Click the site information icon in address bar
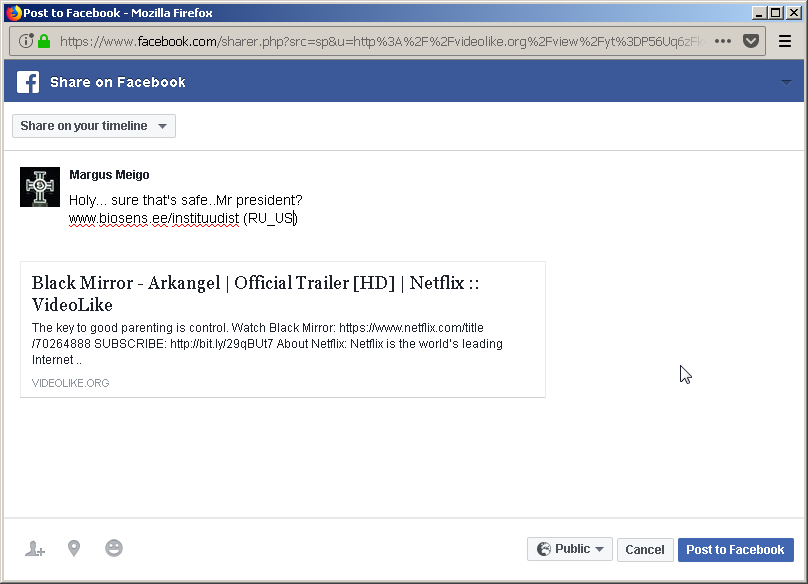This screenshot has height=584, width=808. pos(26,41)
